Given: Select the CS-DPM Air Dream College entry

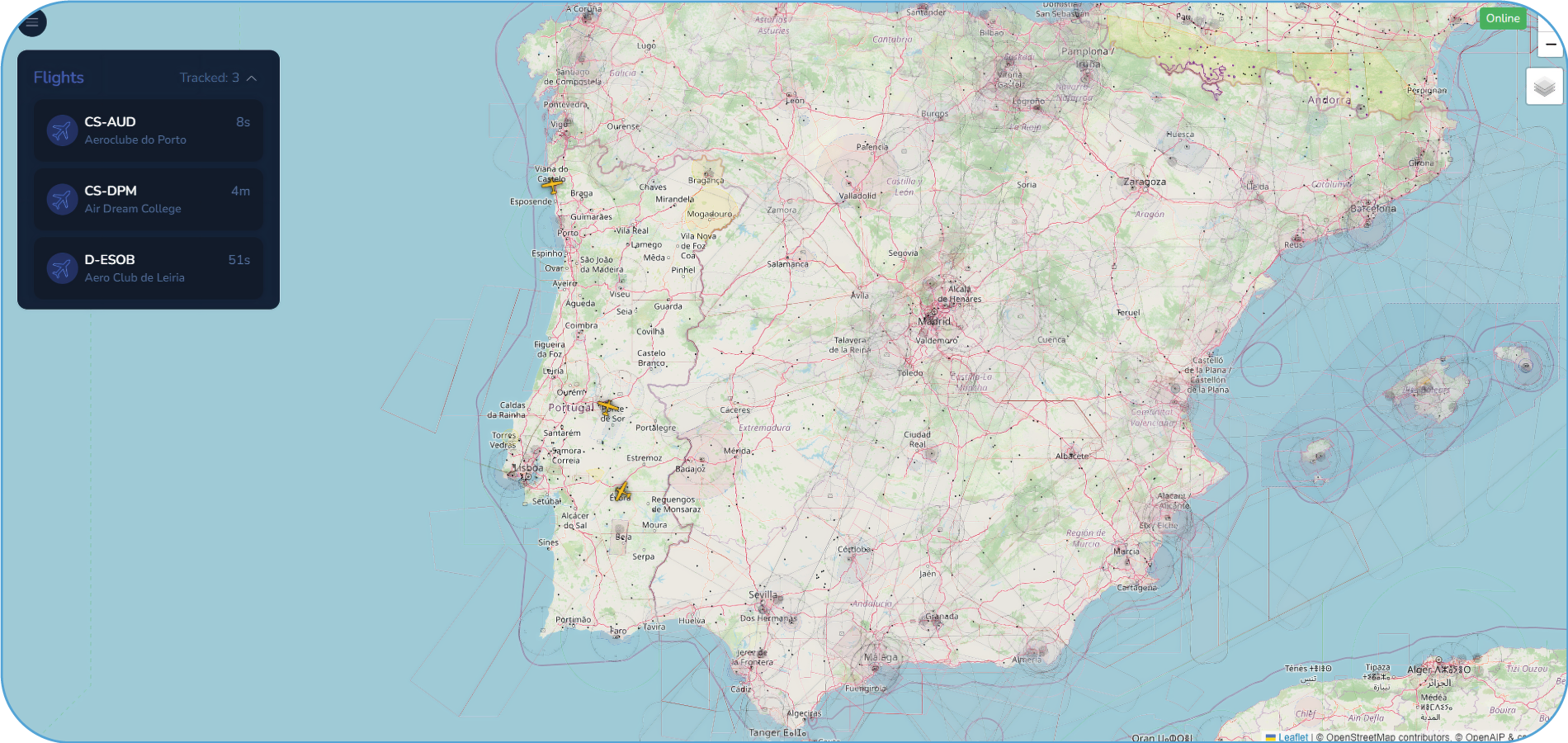Looking at the screenshot, I should (149, 199).
